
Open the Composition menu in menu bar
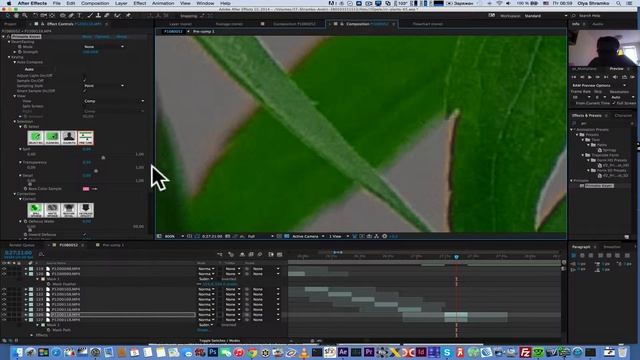[95, 3]
